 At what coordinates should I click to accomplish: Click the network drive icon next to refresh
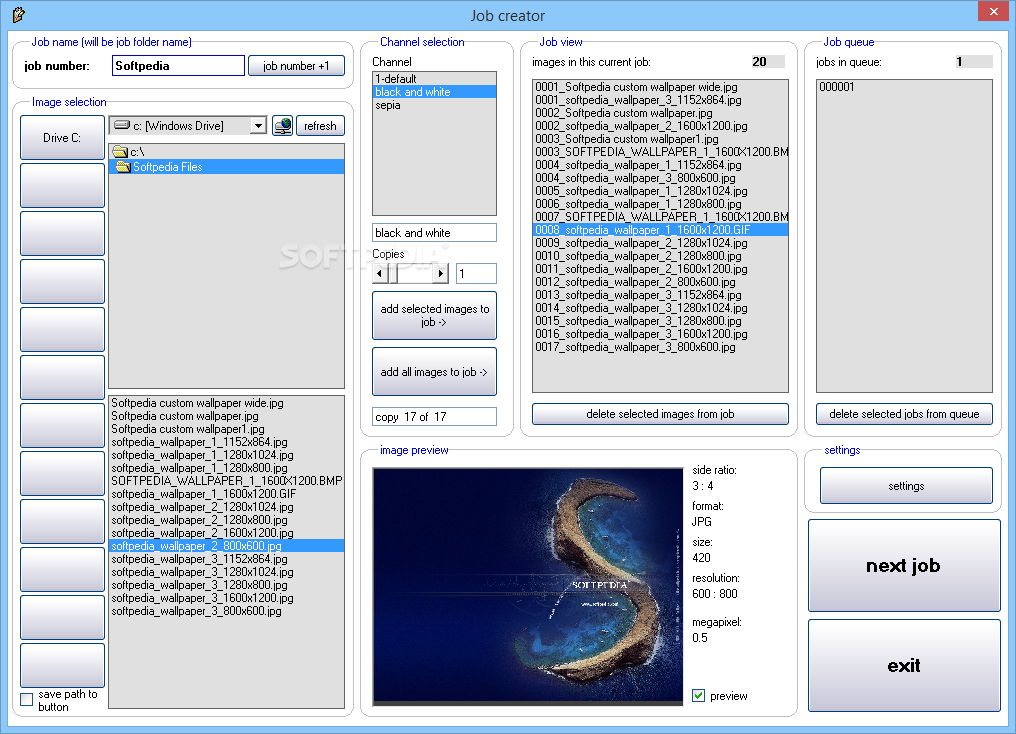coord(283,126)
